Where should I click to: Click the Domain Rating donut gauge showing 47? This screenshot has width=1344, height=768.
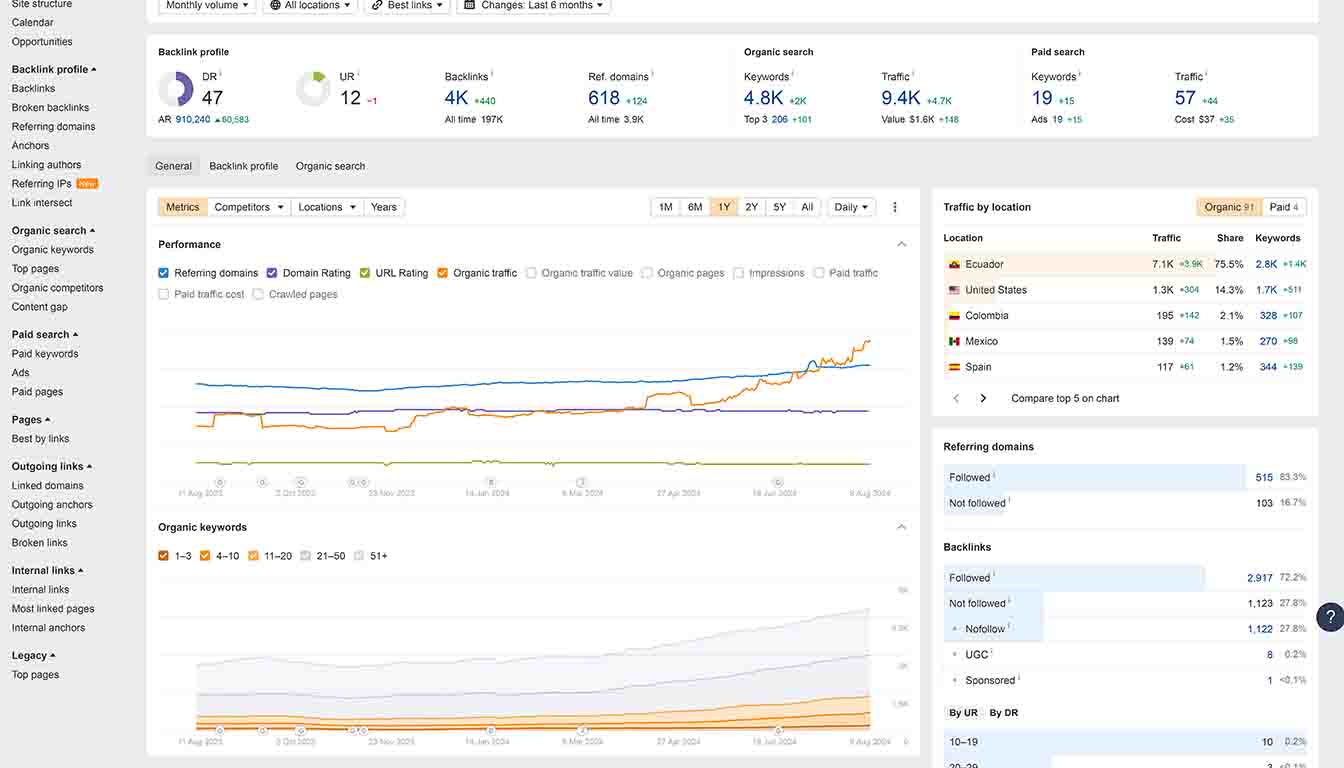click(176, 88)
